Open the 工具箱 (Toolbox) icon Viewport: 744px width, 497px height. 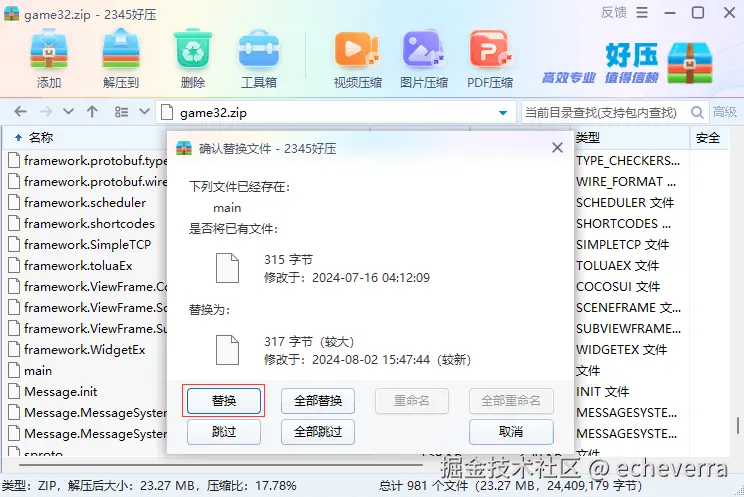259,50
